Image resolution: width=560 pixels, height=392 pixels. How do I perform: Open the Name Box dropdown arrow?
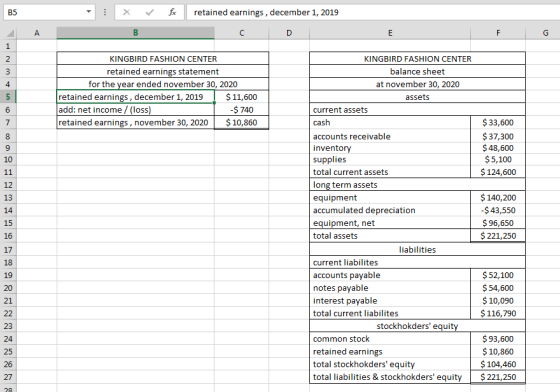(89, 12)
